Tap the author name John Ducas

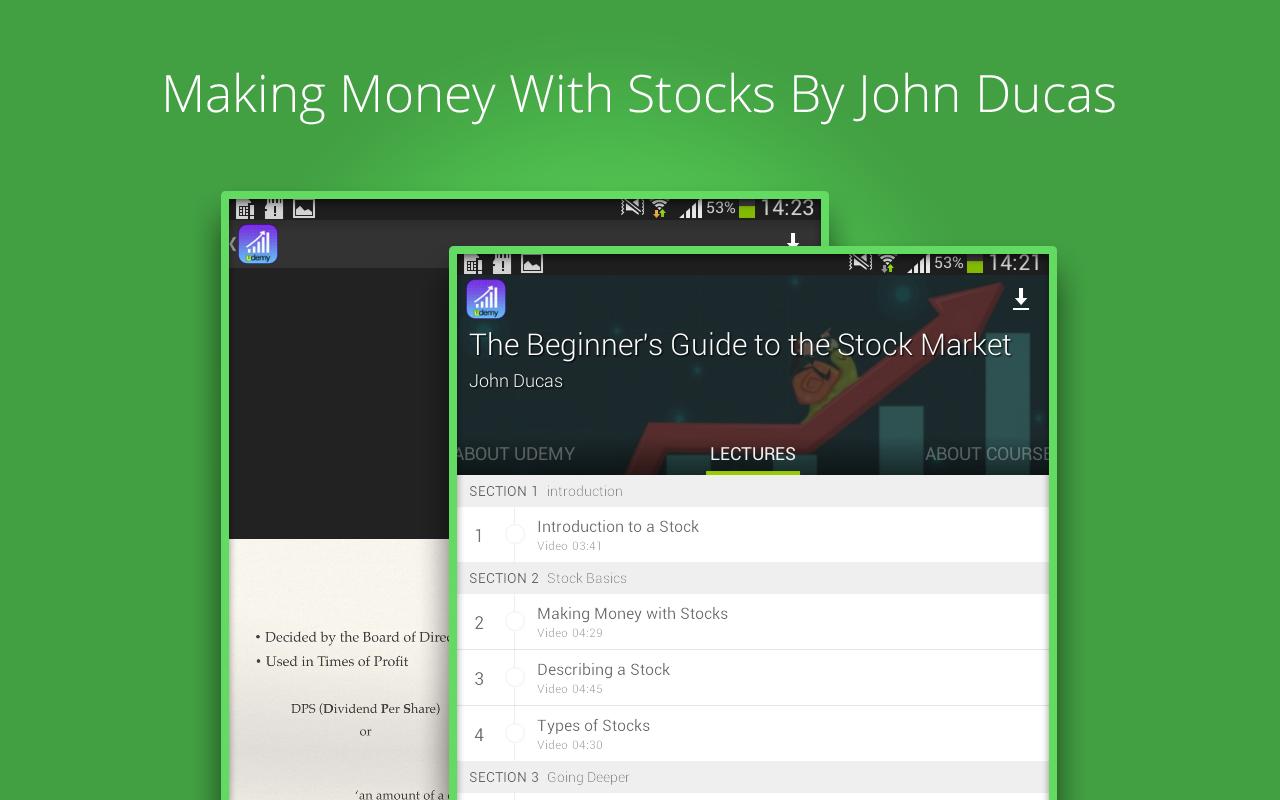coord(516,380)
